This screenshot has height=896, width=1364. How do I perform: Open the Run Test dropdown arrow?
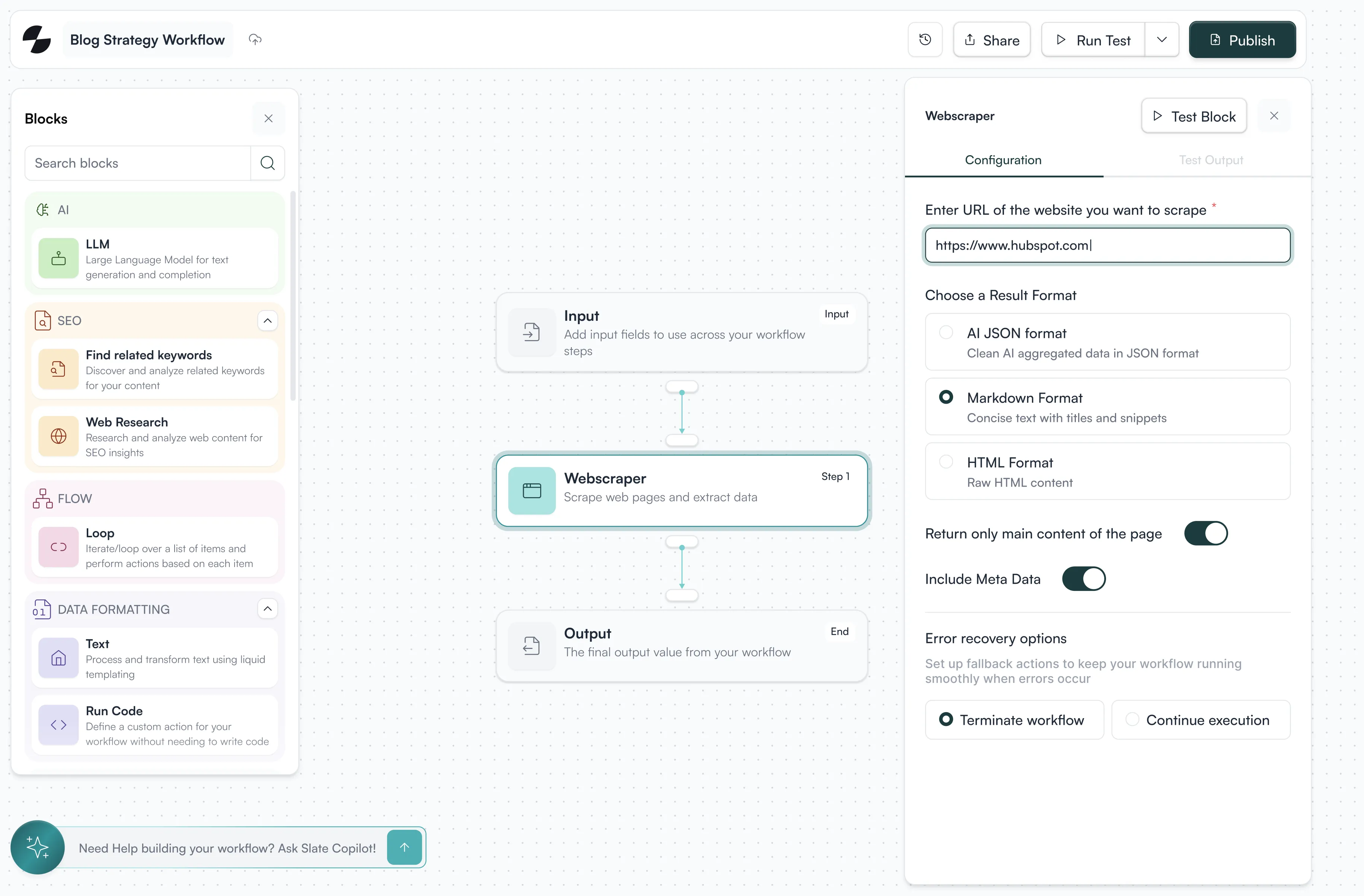1162,39
